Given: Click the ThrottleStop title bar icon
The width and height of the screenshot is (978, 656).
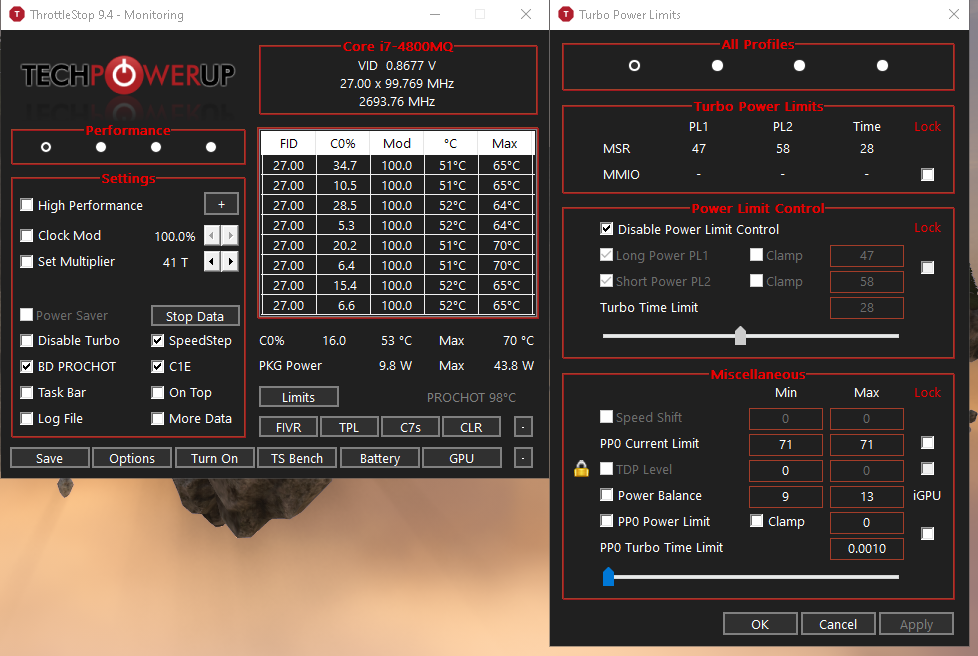Looking at the screenshot, I should point(16,14).
